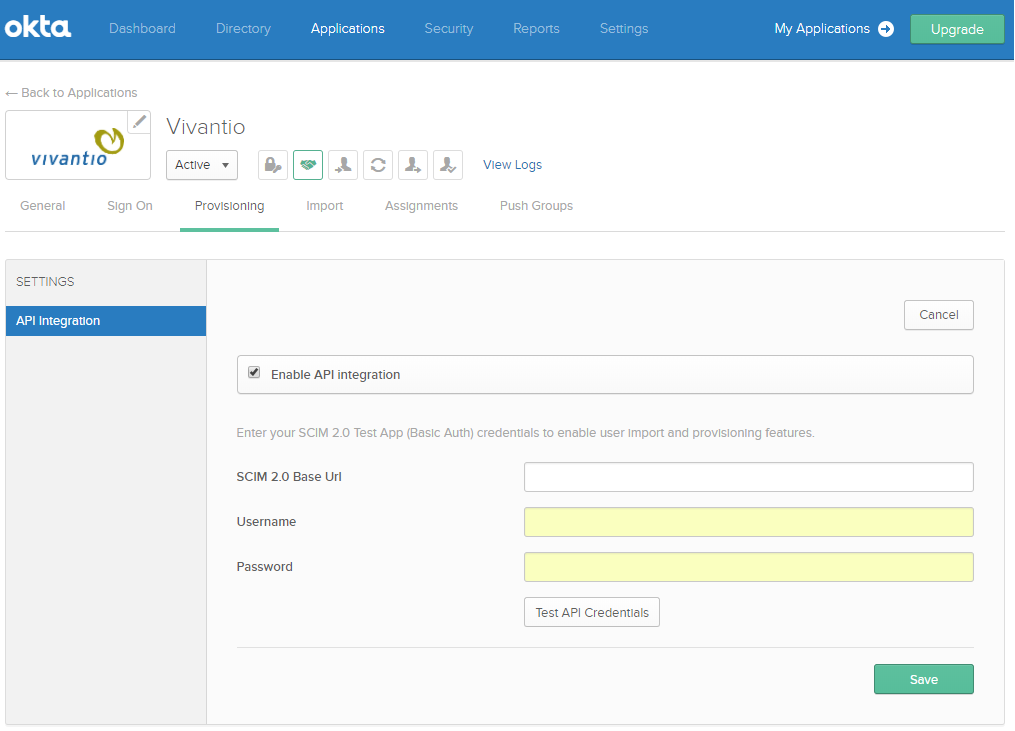Click the 'Enter your SCIM 2.0 Test App' instruction text
1015x731 pixels.
coord(526,433)
